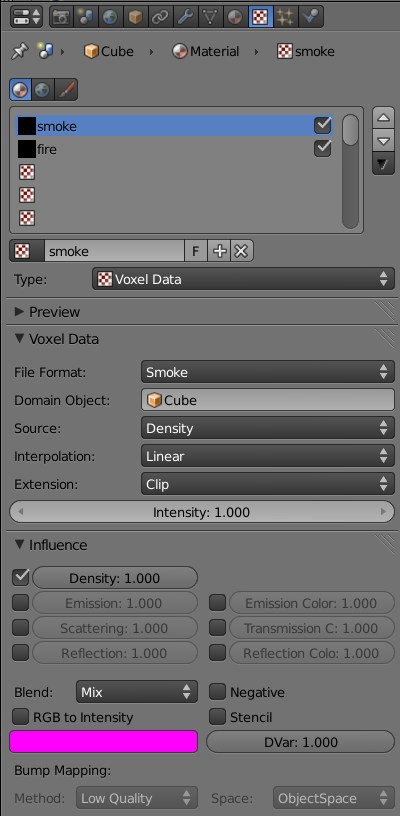Unlink the smoke texture with X button
The image size is (400, 816).
point(241,251)
